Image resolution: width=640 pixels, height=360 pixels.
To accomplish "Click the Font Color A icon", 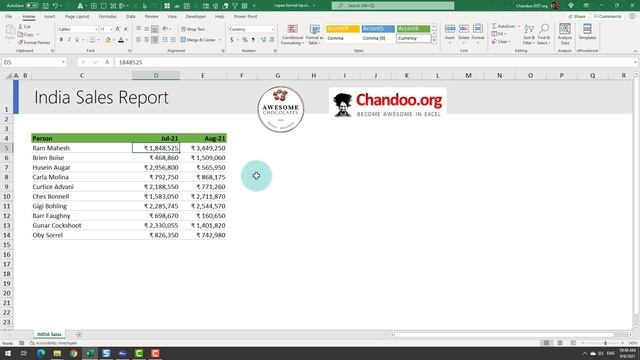I will pyautogui.click(x=121, y=40).
